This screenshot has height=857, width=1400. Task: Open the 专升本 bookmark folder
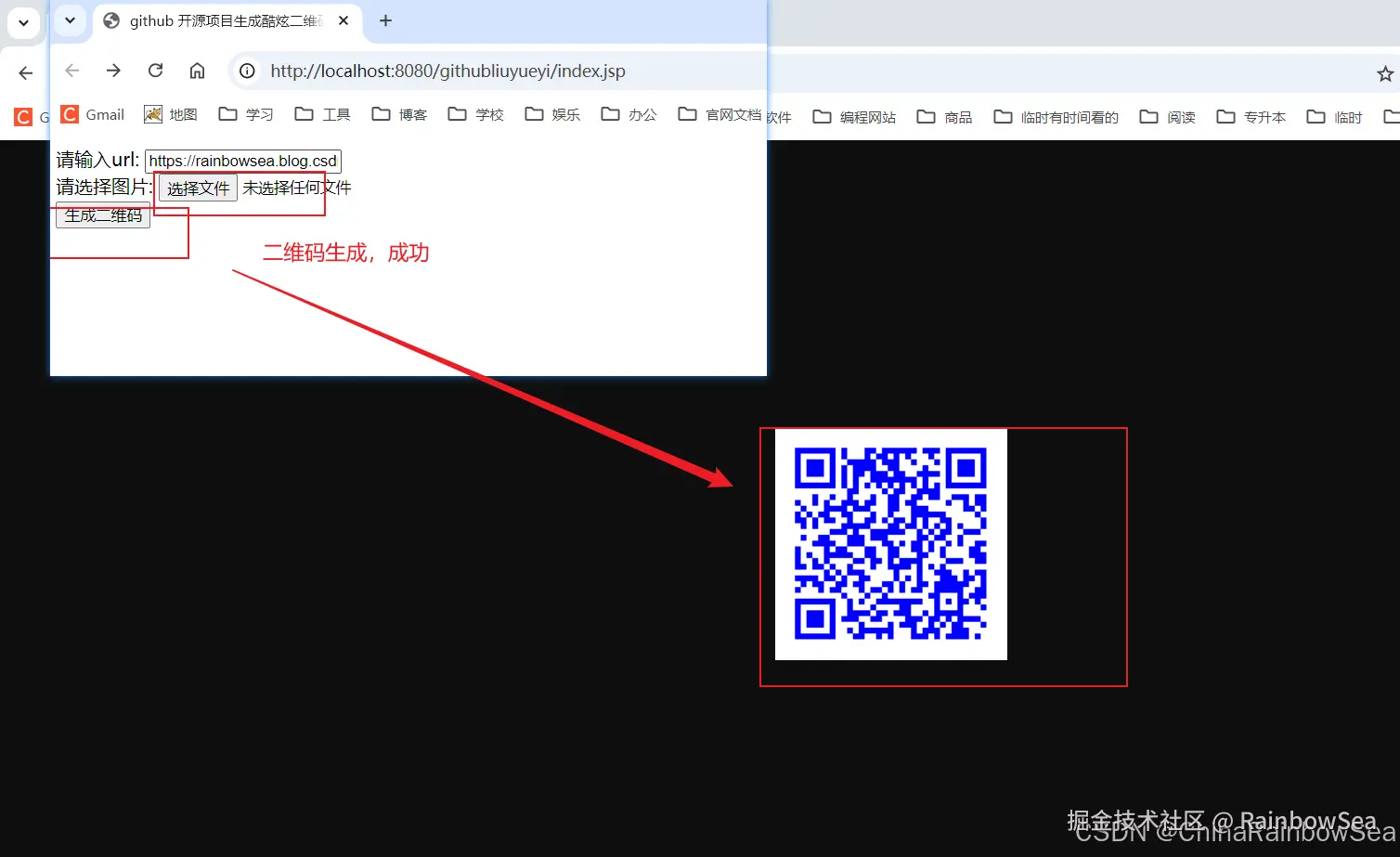point(1251,117)
